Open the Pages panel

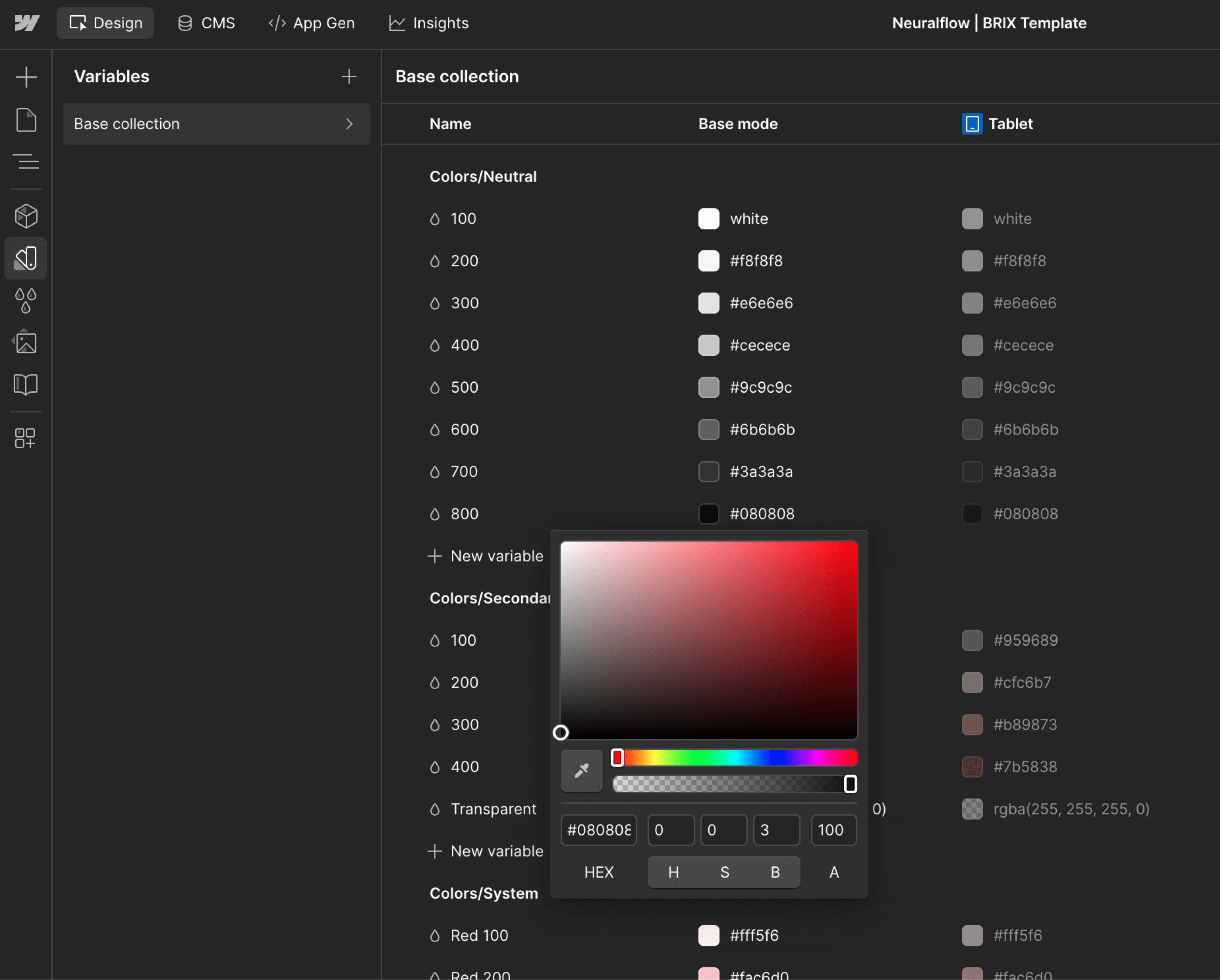point(26,119)
